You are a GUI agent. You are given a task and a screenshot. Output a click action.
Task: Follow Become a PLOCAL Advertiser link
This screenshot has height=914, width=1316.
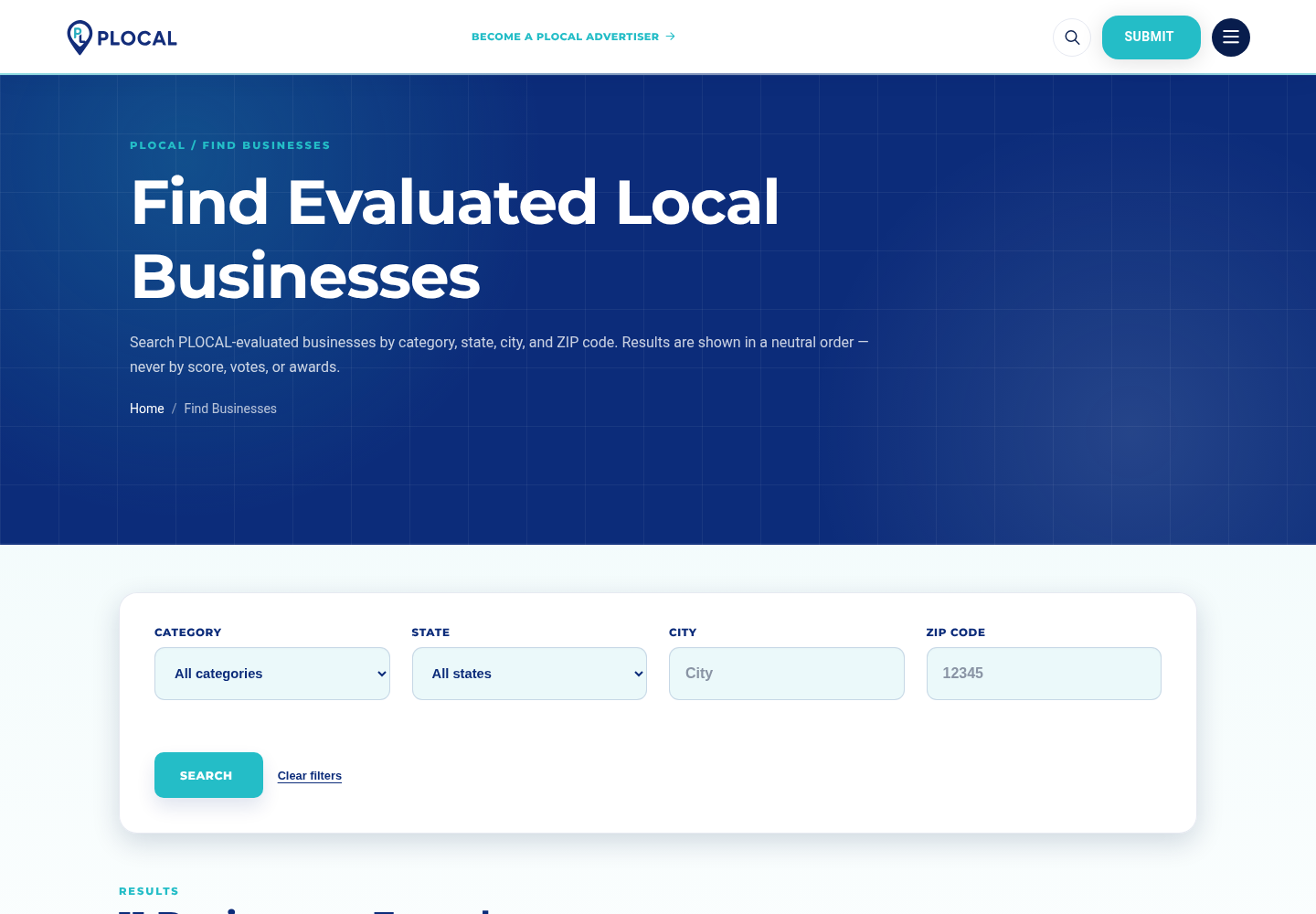coord(573,37)
